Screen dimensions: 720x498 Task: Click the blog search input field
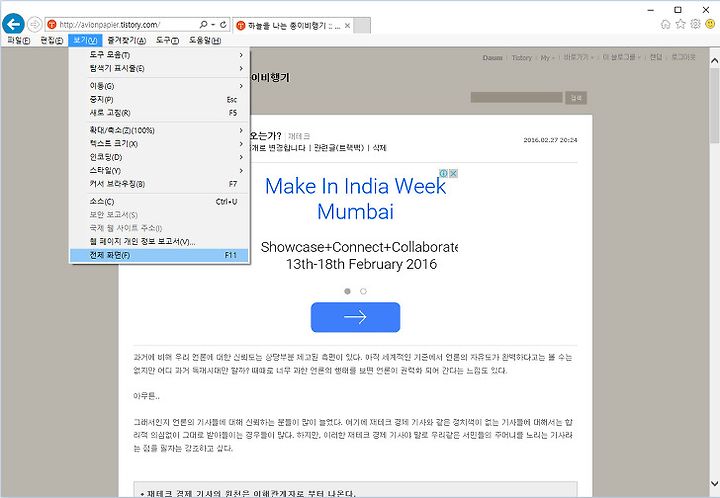517,97
